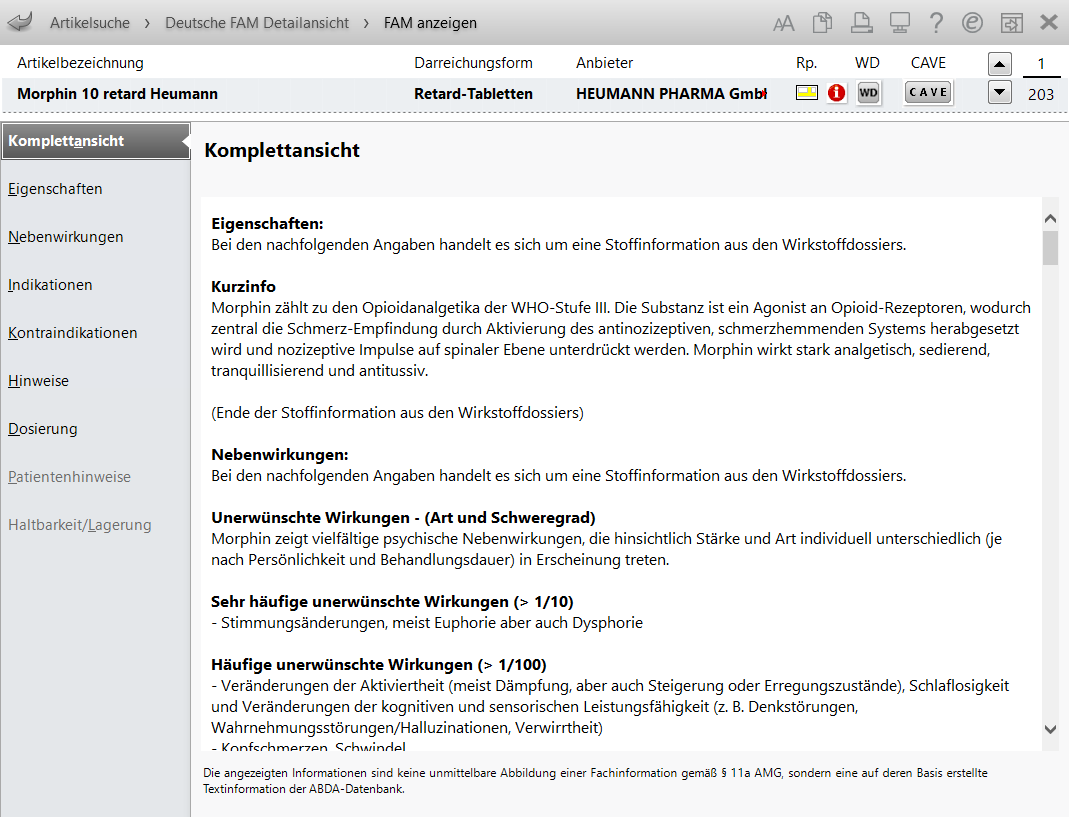This screenshot has width=1069, height=817.
Task: Click the printer icon in the title bar
Action: click(x=861, y=23)
